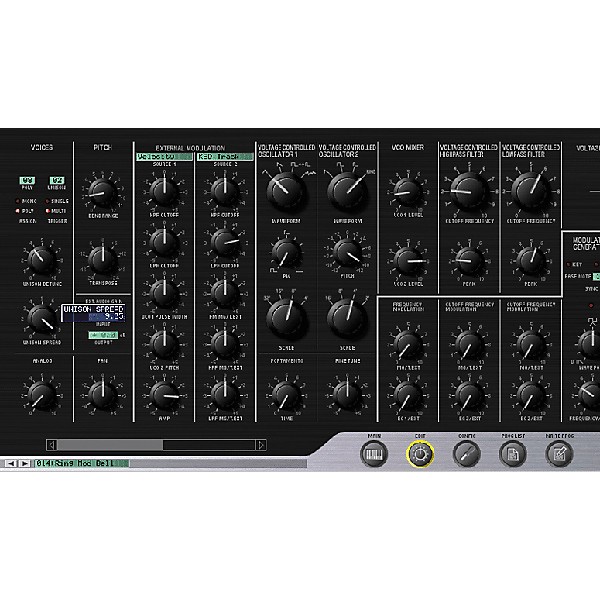Screen dimensions: 600x600
Task: Click the Write Program button
Action: pyautogui.click(x=559, y=452)
